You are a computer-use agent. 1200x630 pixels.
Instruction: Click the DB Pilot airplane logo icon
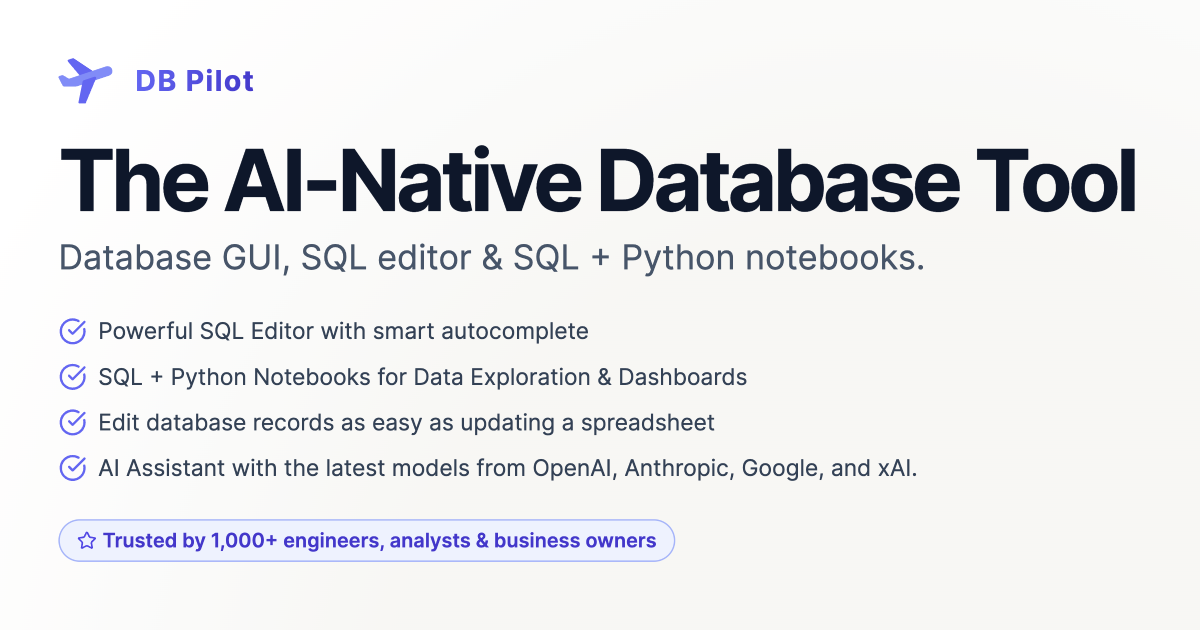coord(85,80)
